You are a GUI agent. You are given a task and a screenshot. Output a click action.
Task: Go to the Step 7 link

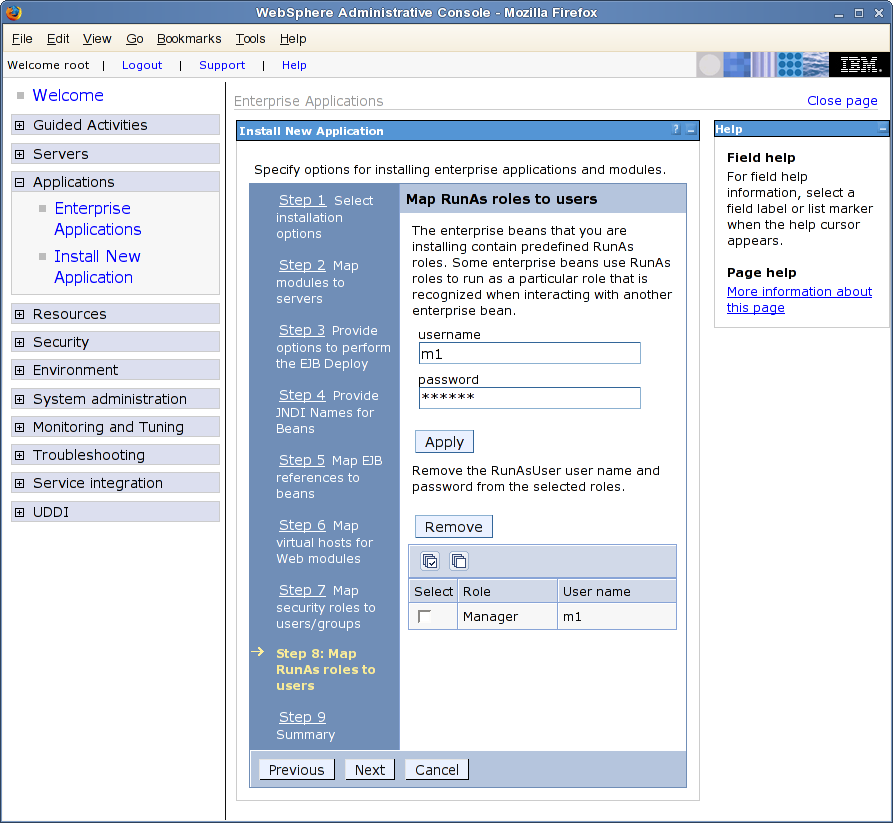302,590
